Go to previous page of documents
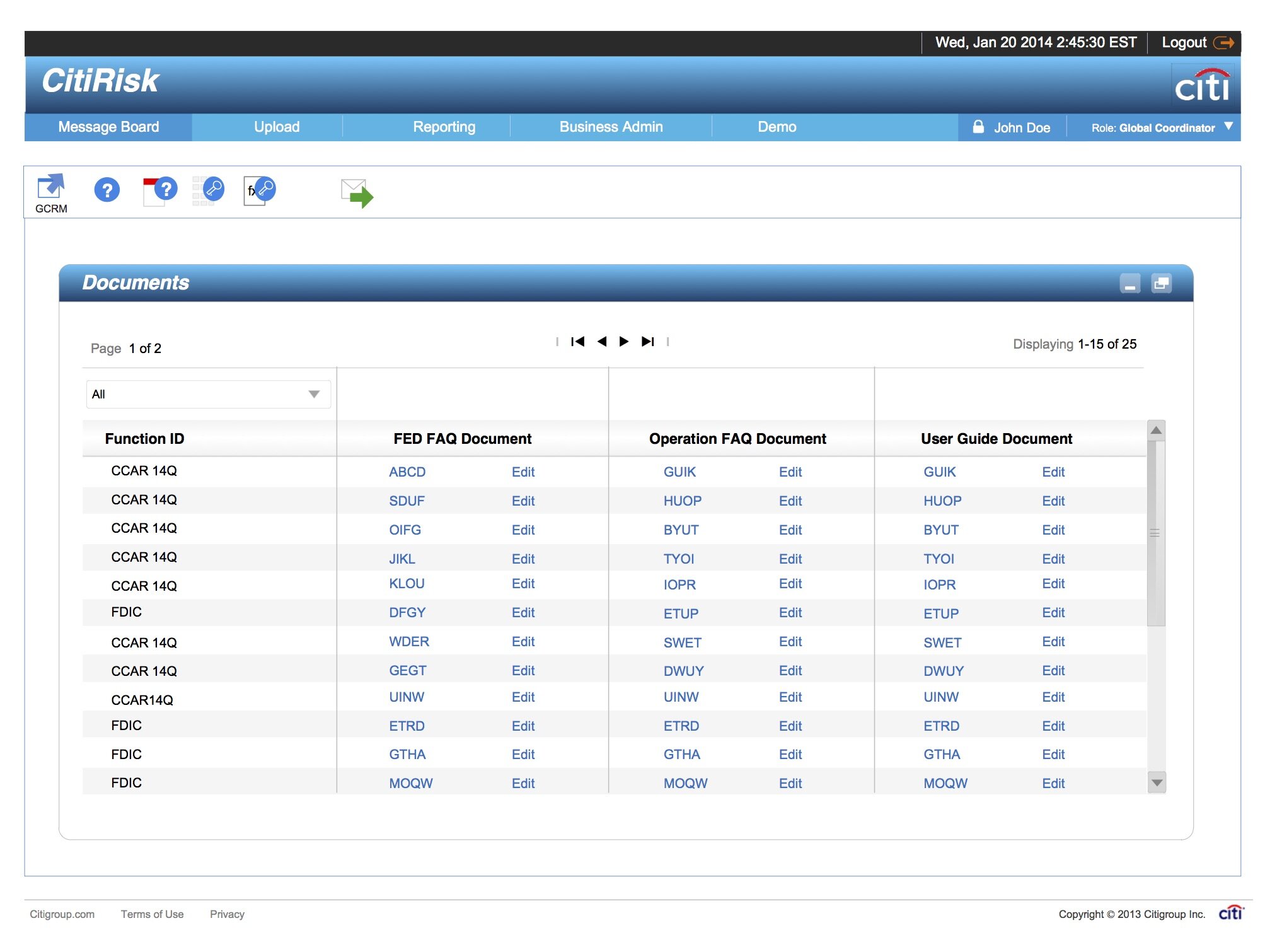 point(602,342)
